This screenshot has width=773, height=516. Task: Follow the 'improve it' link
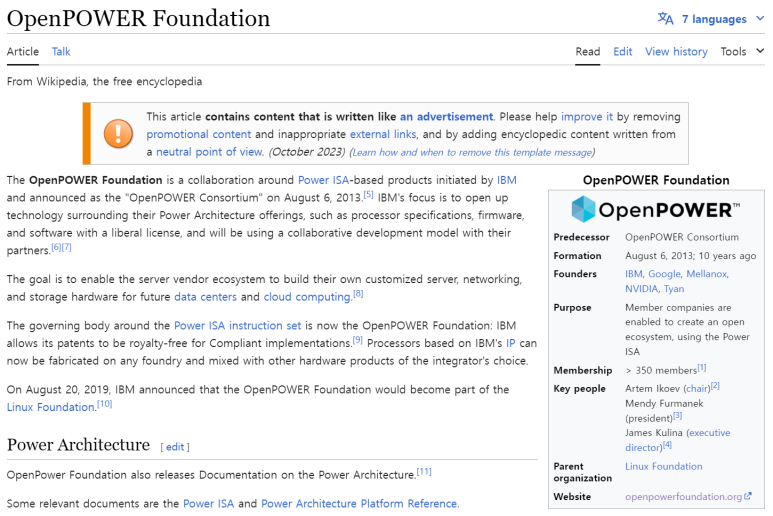pos(587,116)
